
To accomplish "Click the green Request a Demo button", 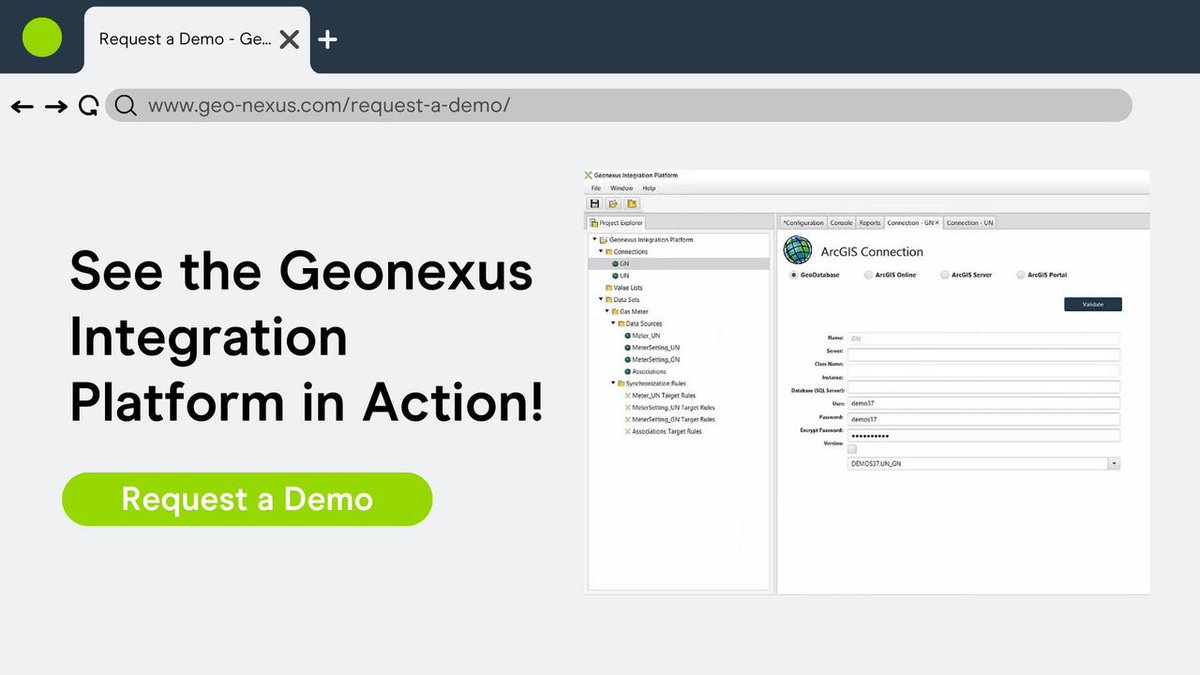I will (247, 499).
